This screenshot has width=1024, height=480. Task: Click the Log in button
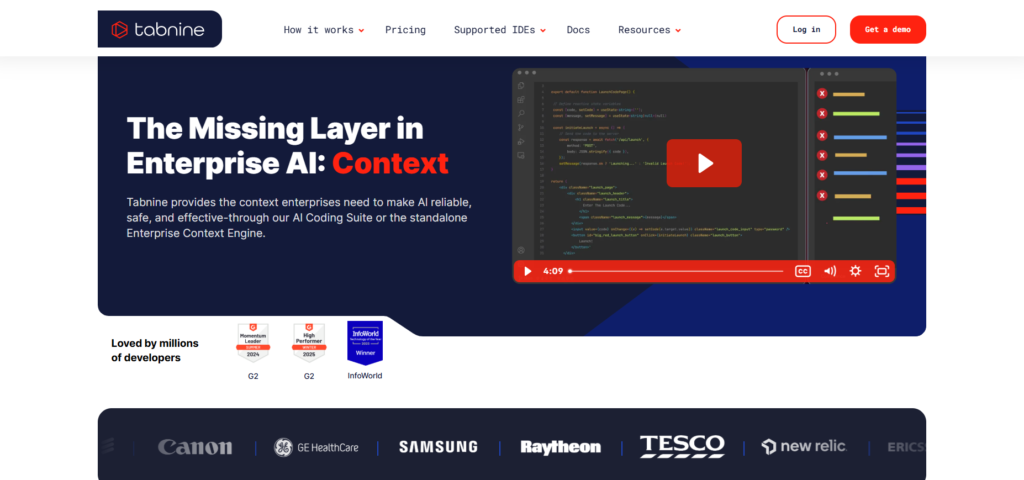[806, 29]
